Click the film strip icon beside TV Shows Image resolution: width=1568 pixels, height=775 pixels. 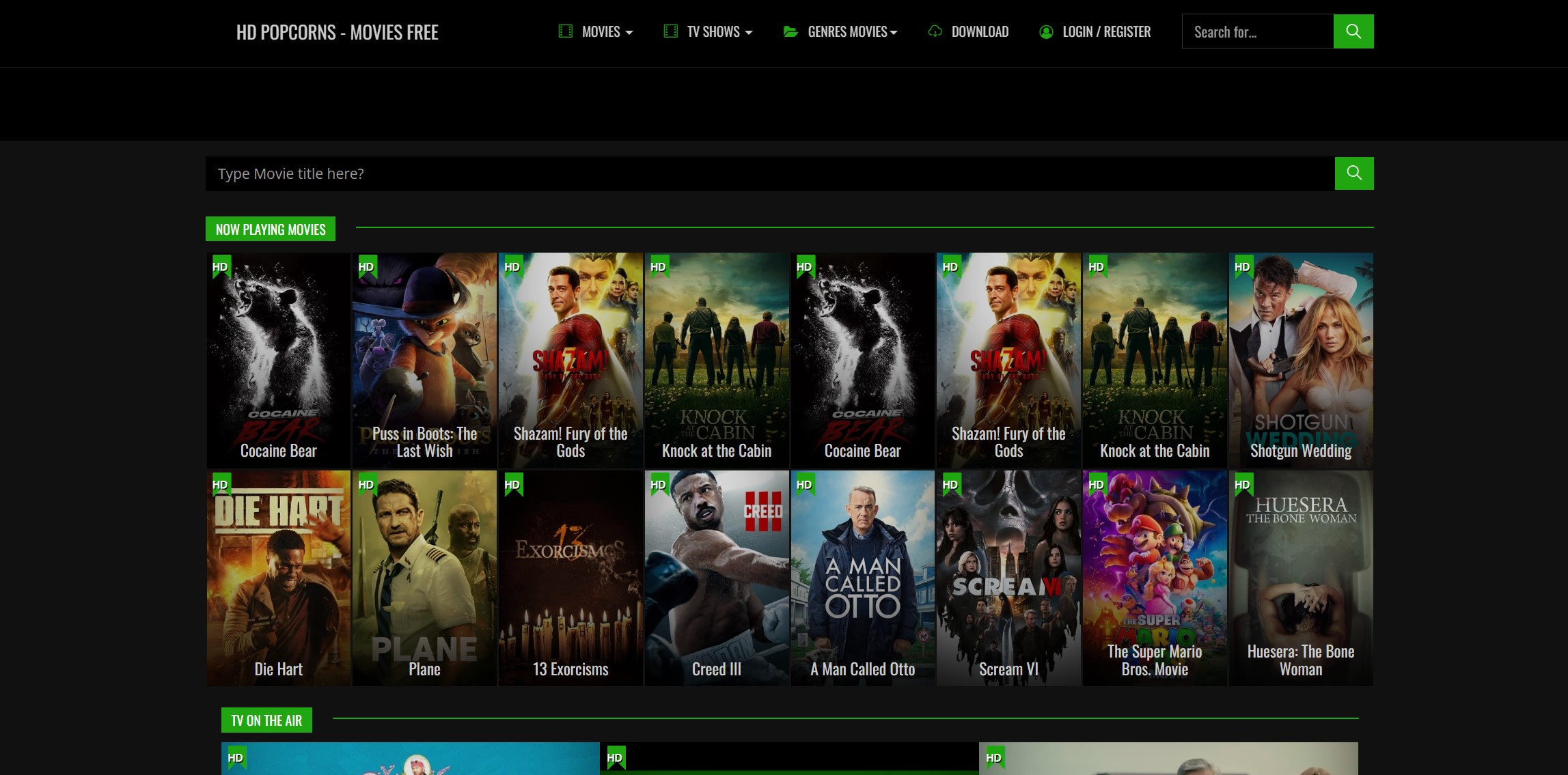(670, 31)
